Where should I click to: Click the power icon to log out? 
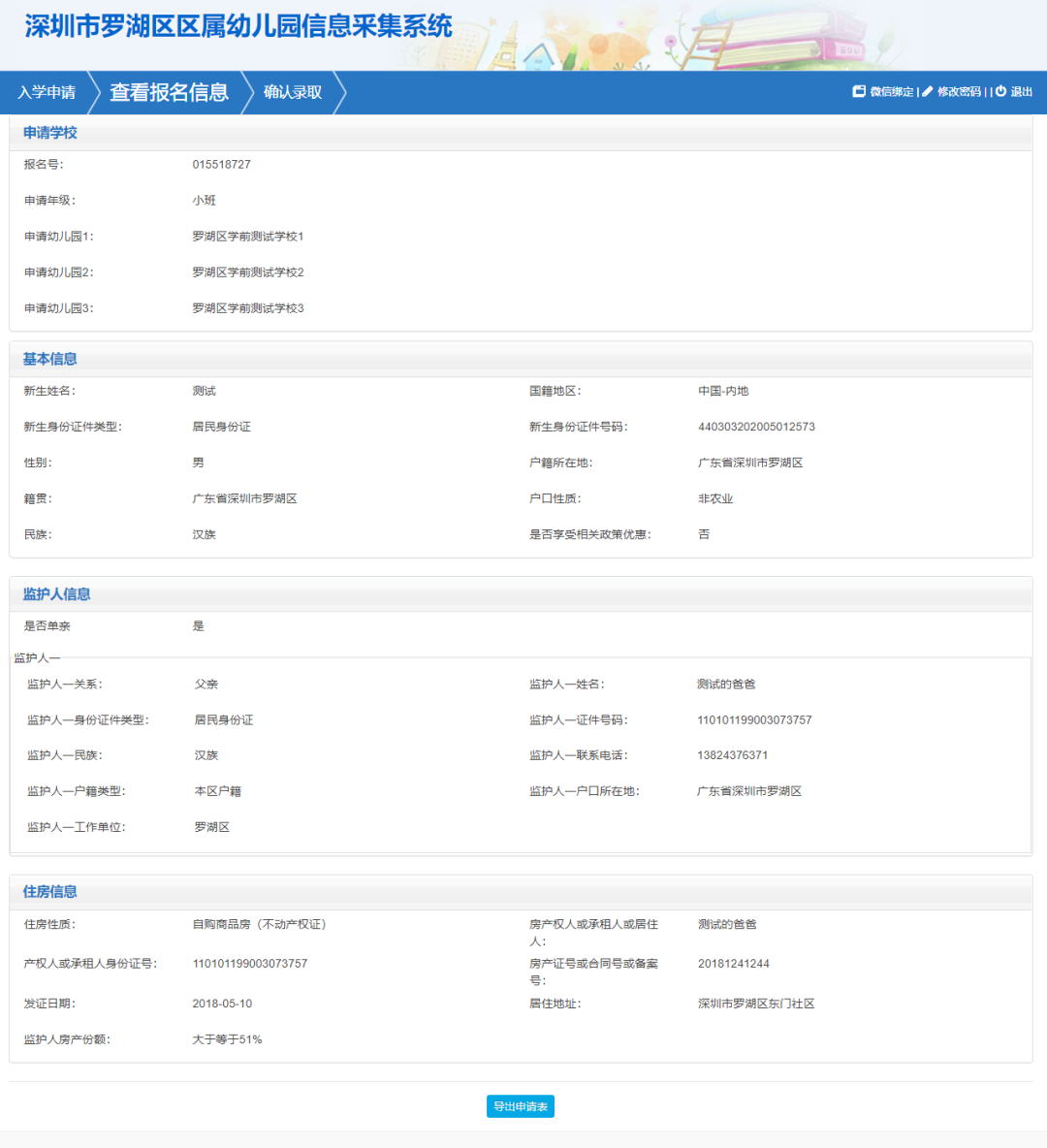(999, 91)
